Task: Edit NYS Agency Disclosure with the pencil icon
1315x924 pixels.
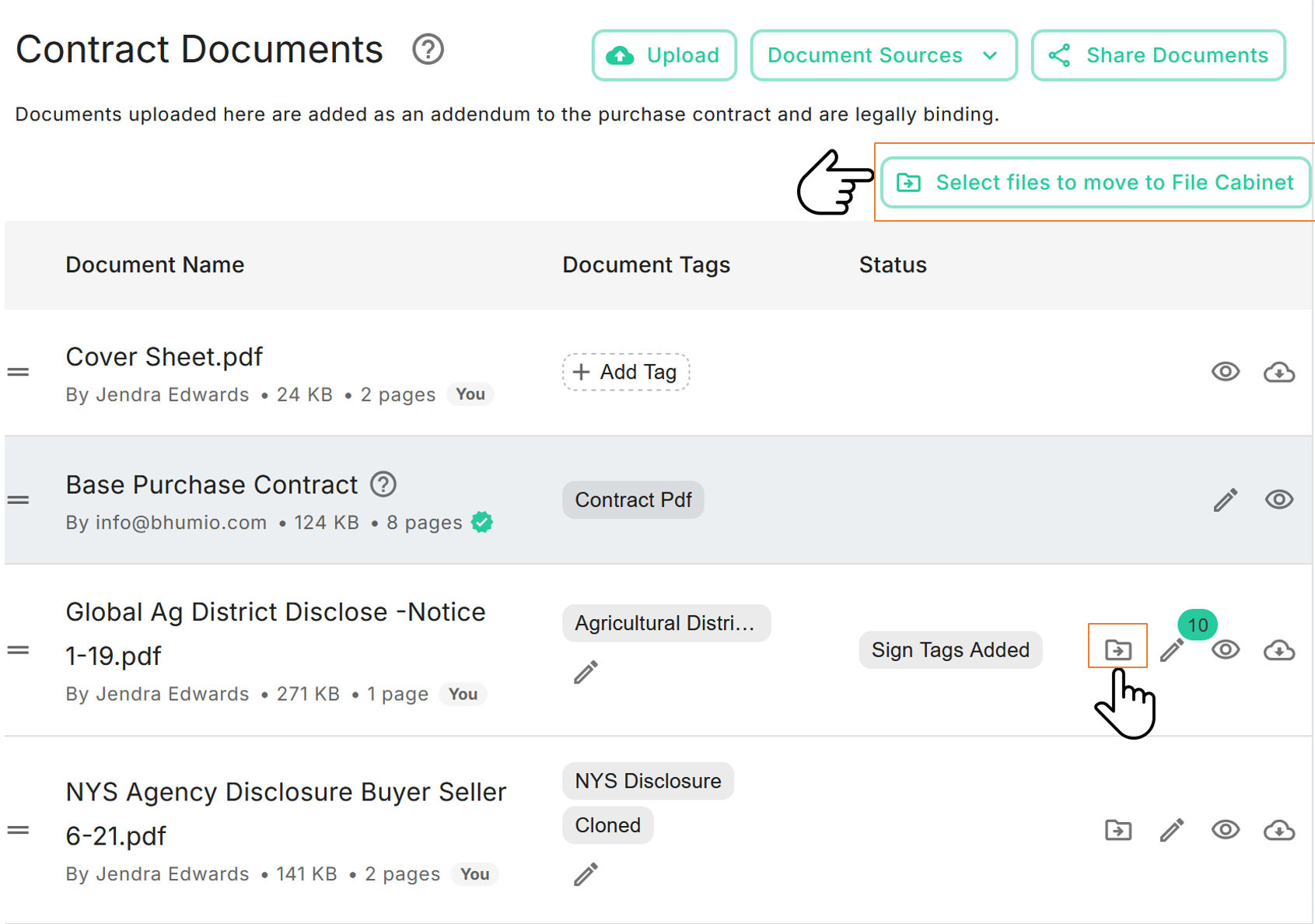Action: [x=1172, y=830]
